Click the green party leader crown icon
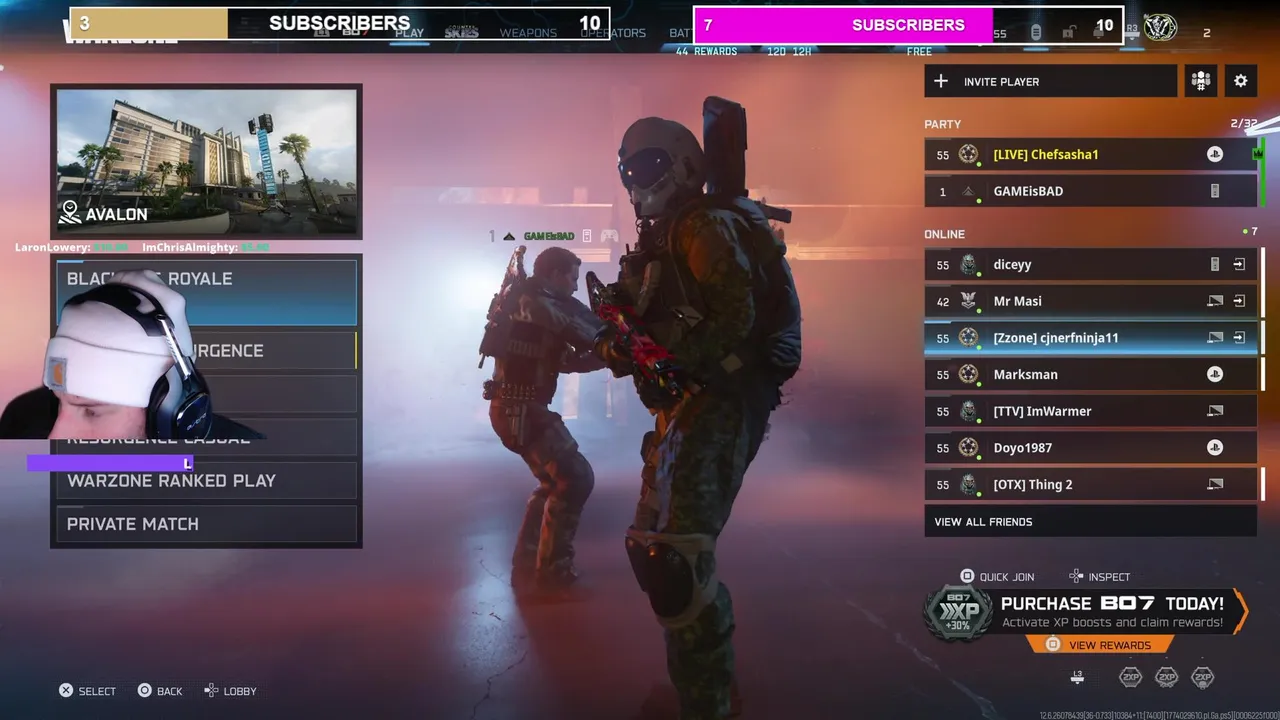The width and height of the screenshot is (1280, 720). click(1258, 154)
